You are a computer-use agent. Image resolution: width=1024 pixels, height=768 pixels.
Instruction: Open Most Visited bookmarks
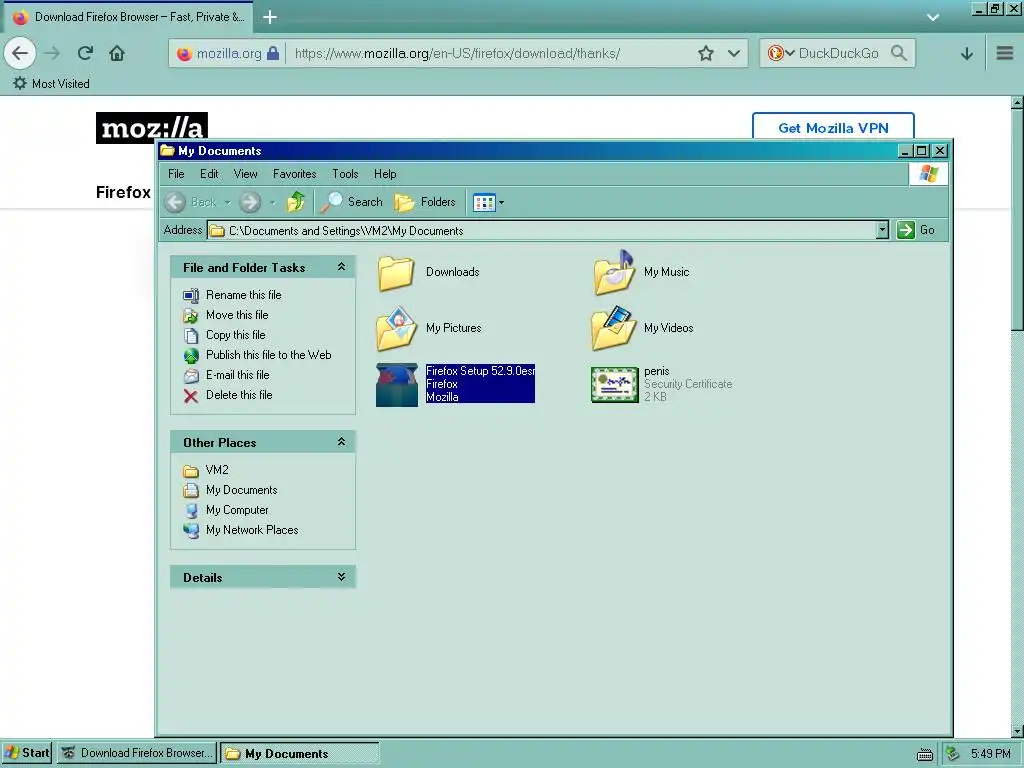click(52, 84)
